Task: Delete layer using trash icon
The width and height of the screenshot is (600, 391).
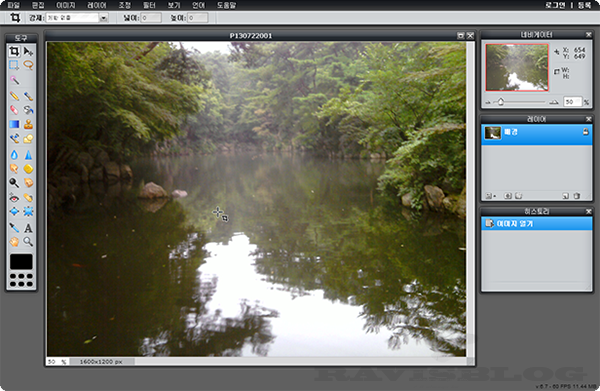Action: pyautogui.click(x=577, y=196)
